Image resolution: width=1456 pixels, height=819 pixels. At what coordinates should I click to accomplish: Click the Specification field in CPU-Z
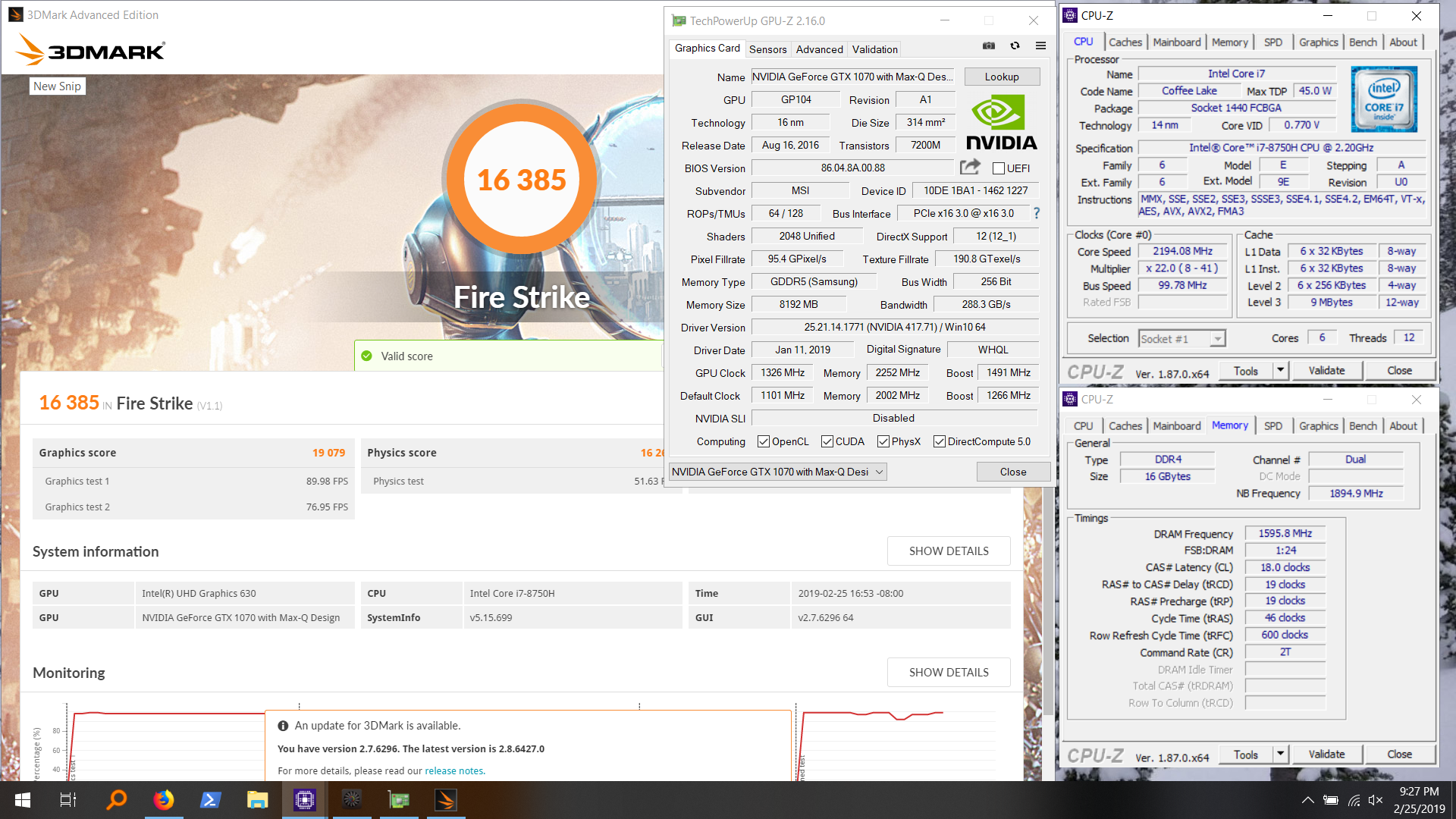point(1281,148)
